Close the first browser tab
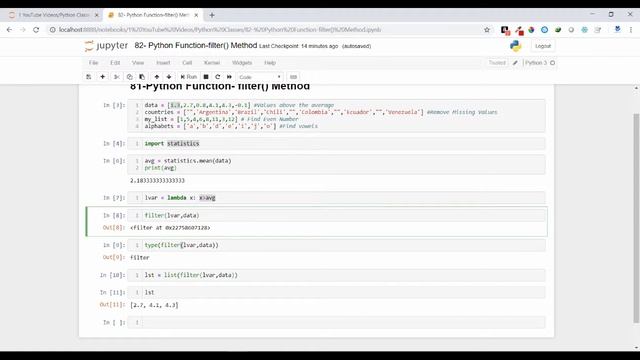Image resolution: width=640 pixels, height=360 pixels. 97,15
